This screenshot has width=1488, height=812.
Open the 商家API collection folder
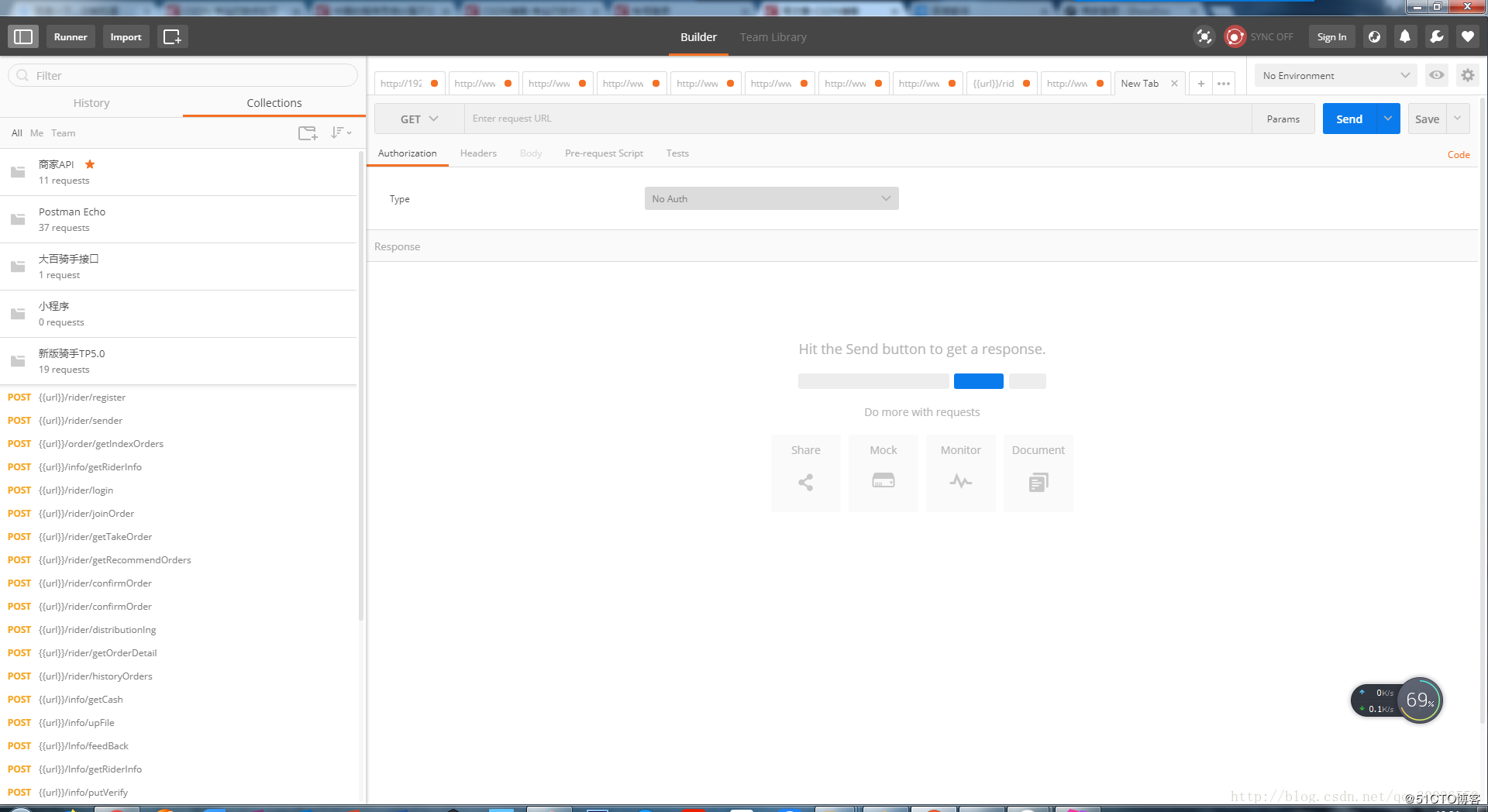point(178,172)
